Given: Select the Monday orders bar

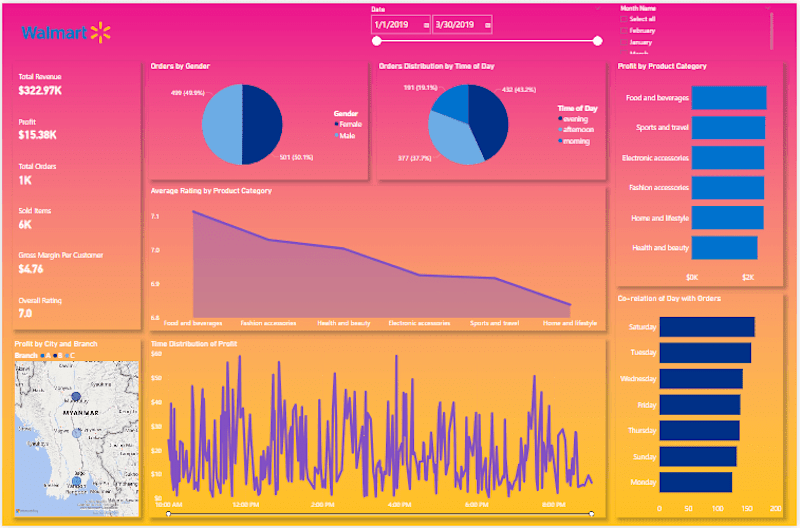Looking at the screenshot, I should tap(696, 482).
